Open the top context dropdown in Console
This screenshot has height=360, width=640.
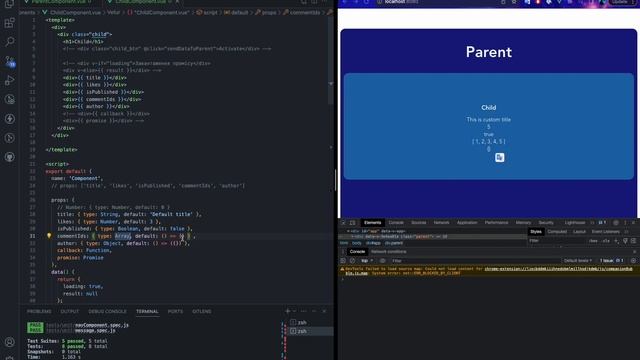pos(367,260)
